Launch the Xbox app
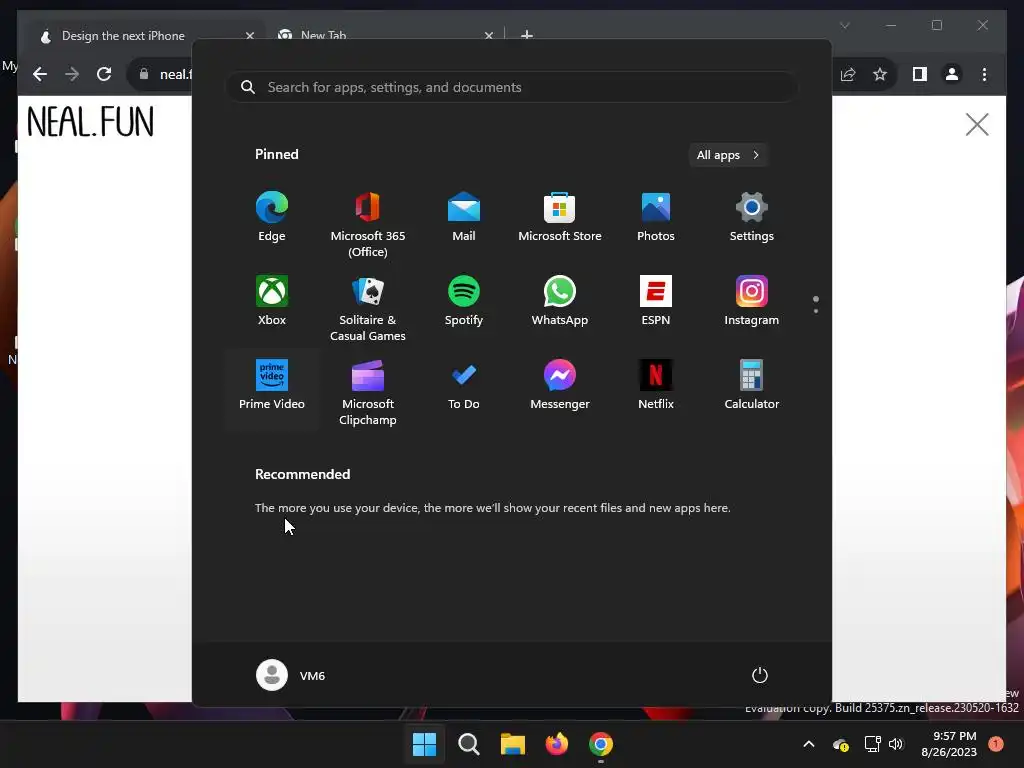The image size is (1024, 768). click(x=272, y=302)
